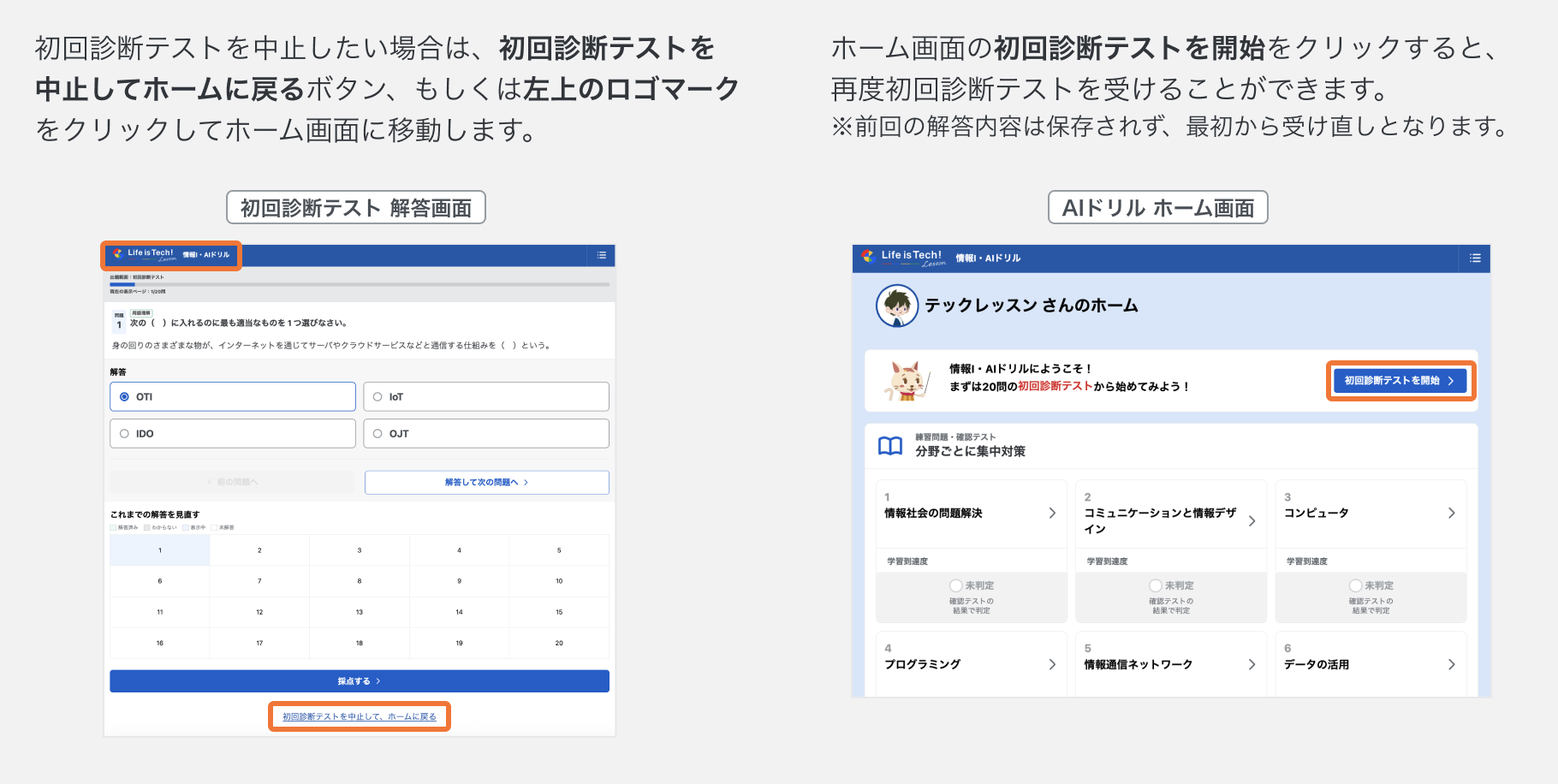Open the 情報通信ネットワーク category card title

point(1138,664)
